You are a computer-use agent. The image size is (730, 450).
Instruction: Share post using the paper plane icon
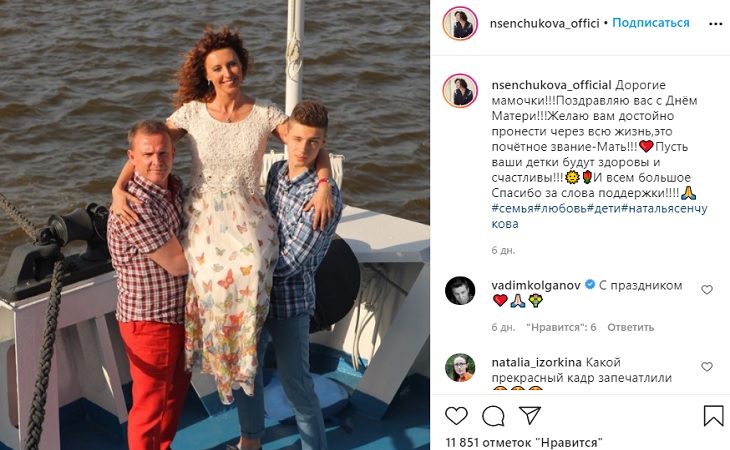point(530,415)
